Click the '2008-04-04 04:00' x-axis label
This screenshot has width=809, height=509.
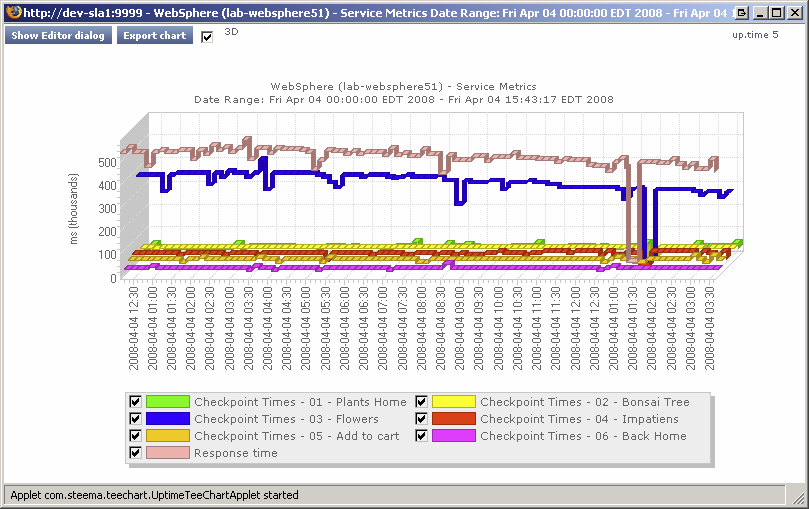tap(268, 329)
